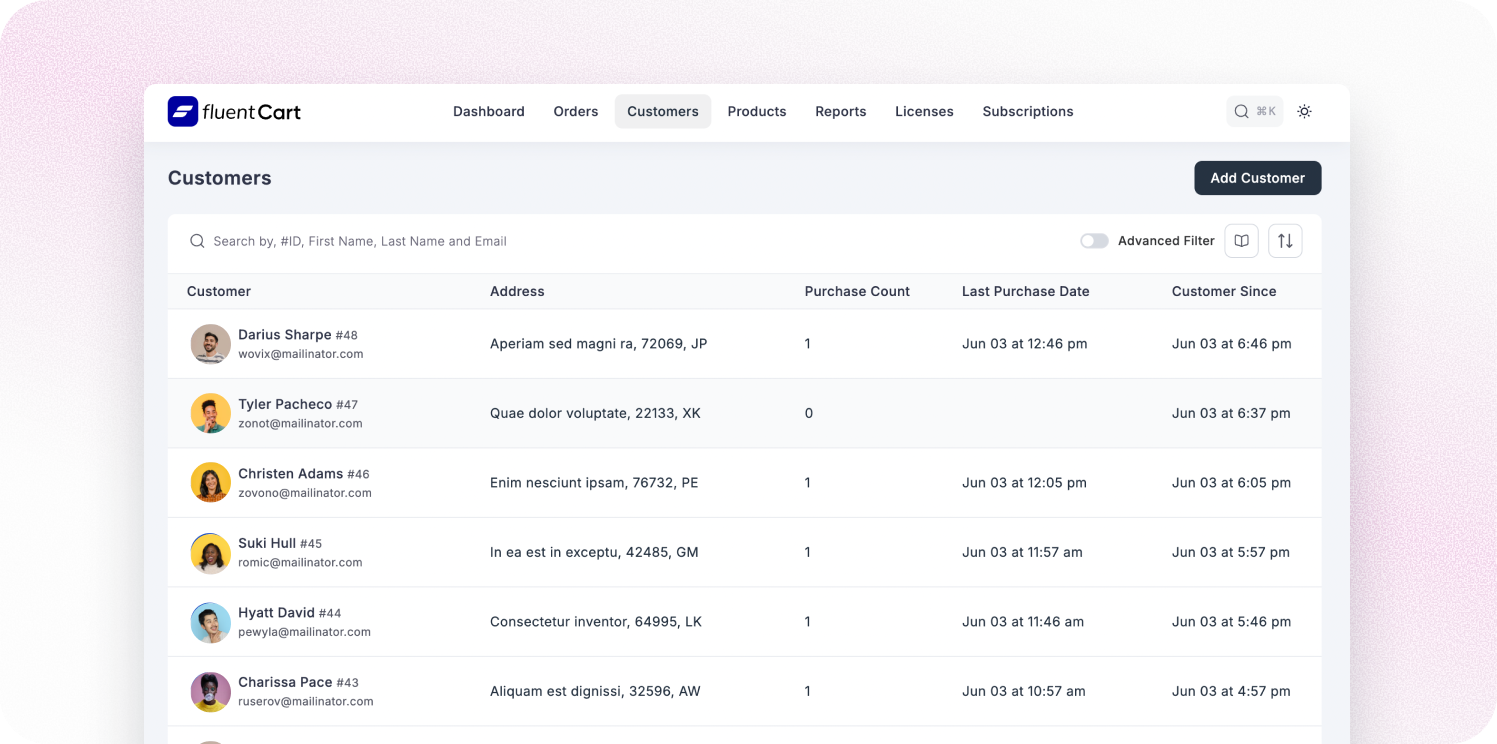Open the Orders tab

[576, 111]
